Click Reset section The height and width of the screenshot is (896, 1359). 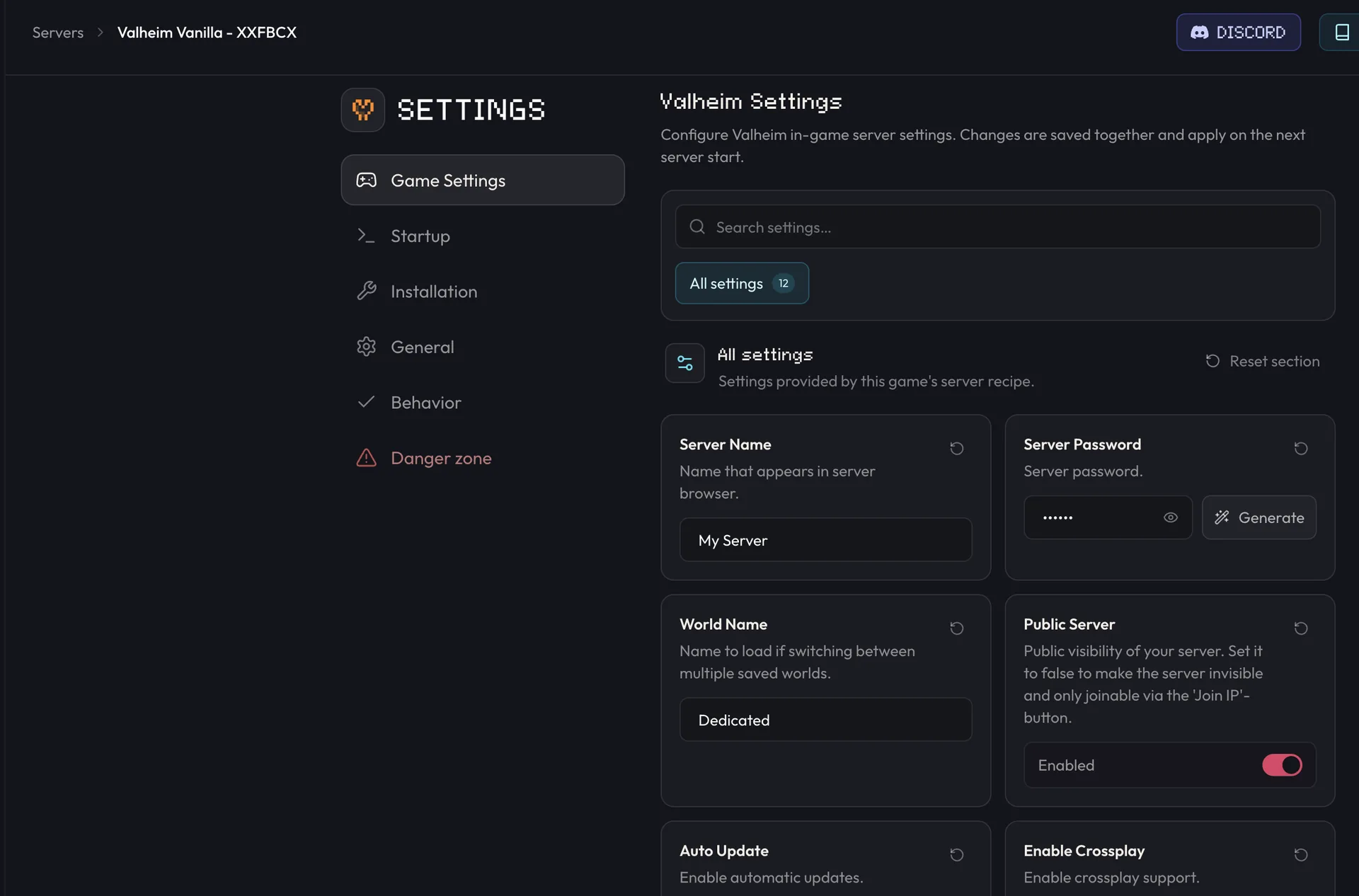click(1263, 361)
